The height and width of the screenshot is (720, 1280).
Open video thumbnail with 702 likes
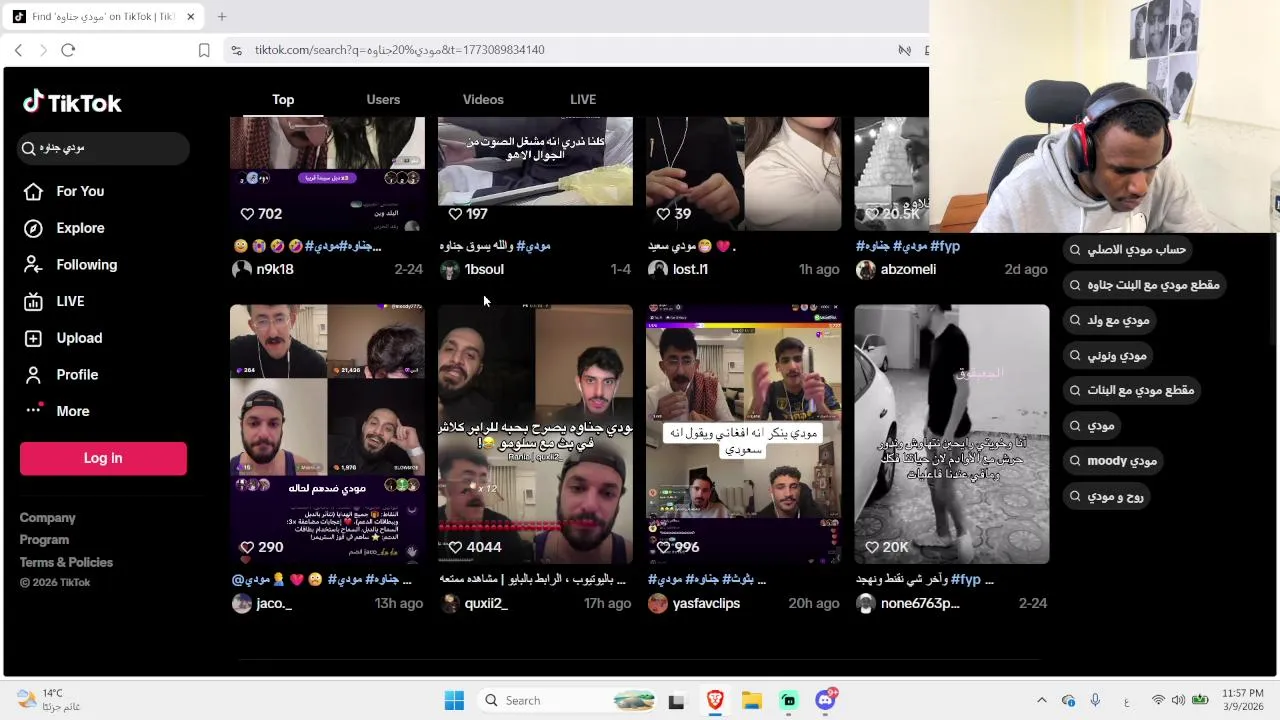(327, 174)
